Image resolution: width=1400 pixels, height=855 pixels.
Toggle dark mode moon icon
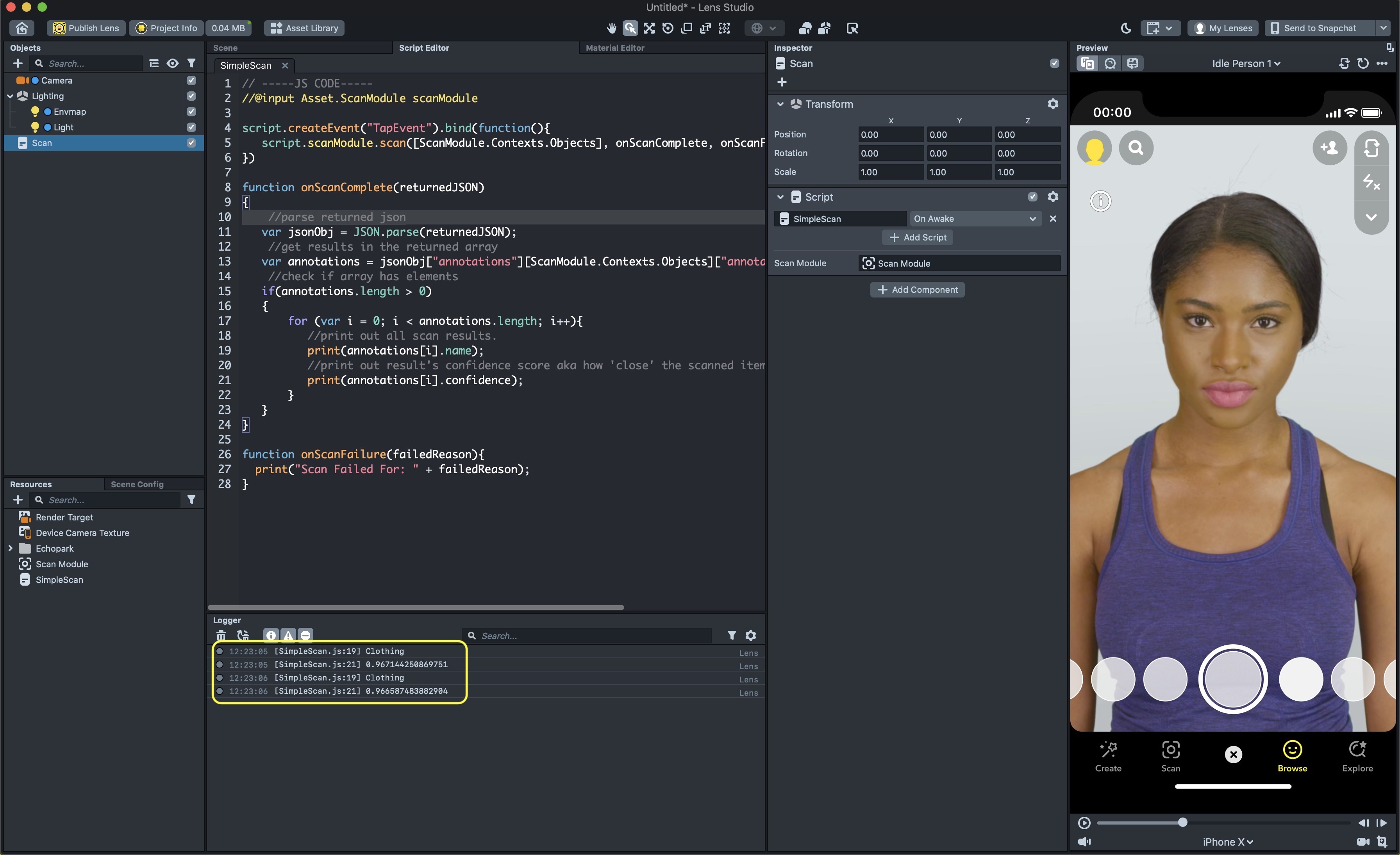coord(1125,28)
